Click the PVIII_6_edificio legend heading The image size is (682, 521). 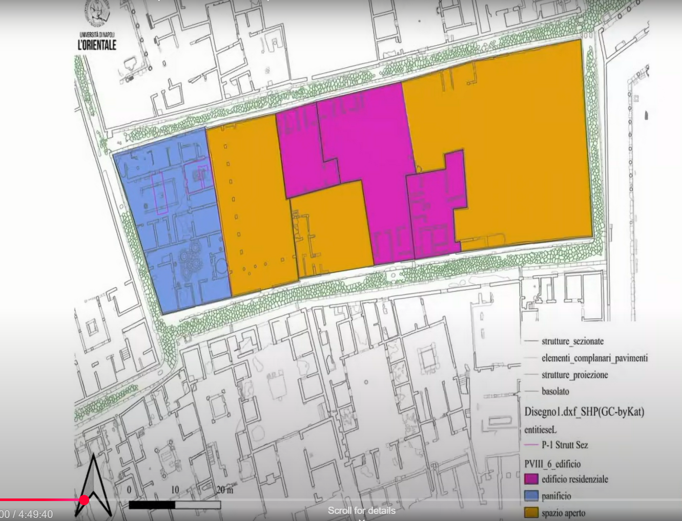[552, 464]
